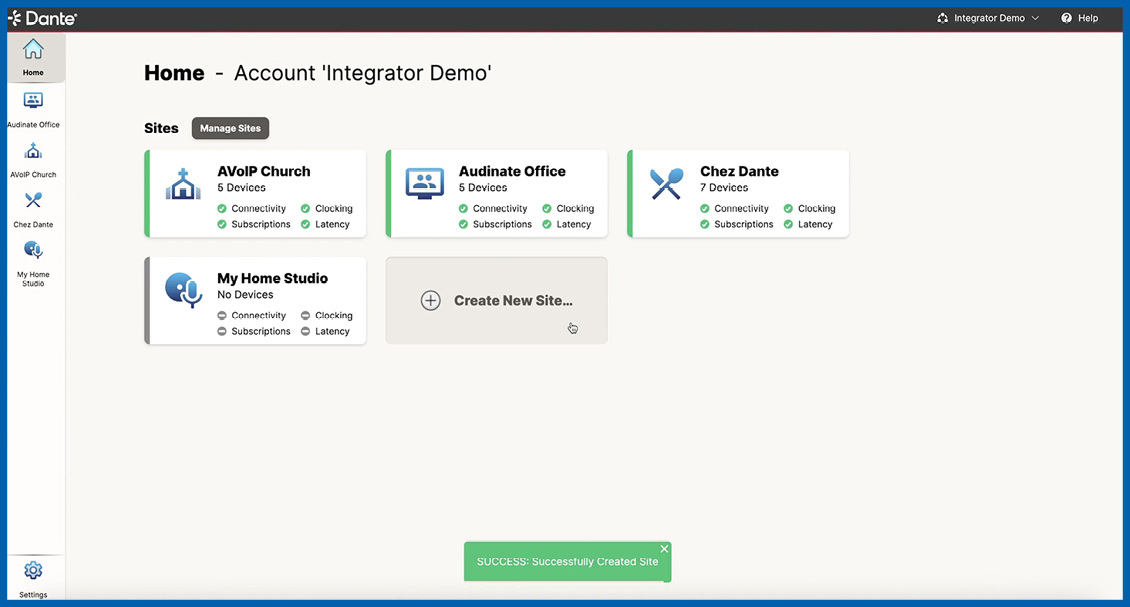Image resolution: width=1130 pixels, height=607 pixels.
Task: Click the Manage Sites button
Action: coord(230,128)
